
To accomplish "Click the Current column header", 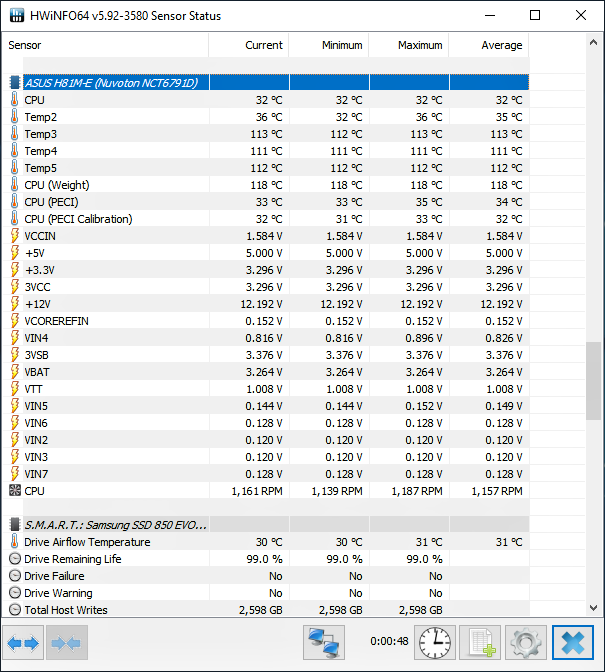I will (x=249, y=45).
